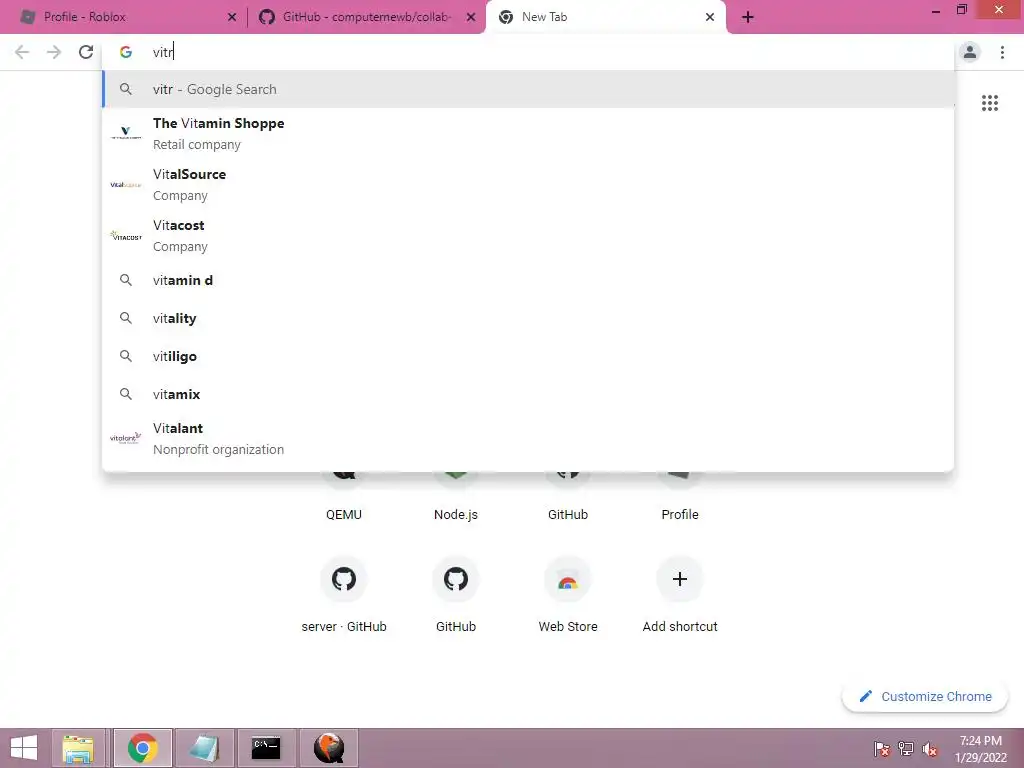Viewport: 1024px width, 768px height.
Task: Open Command Prompt from taskbar
Action: coord(266,748)
